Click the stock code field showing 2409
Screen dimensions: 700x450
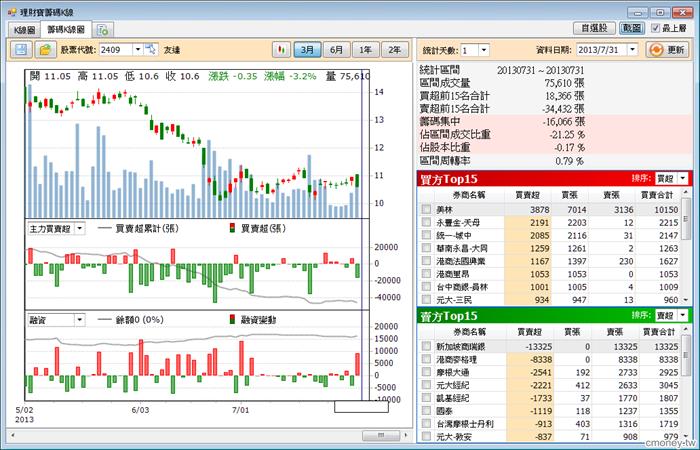coord(116,50)
